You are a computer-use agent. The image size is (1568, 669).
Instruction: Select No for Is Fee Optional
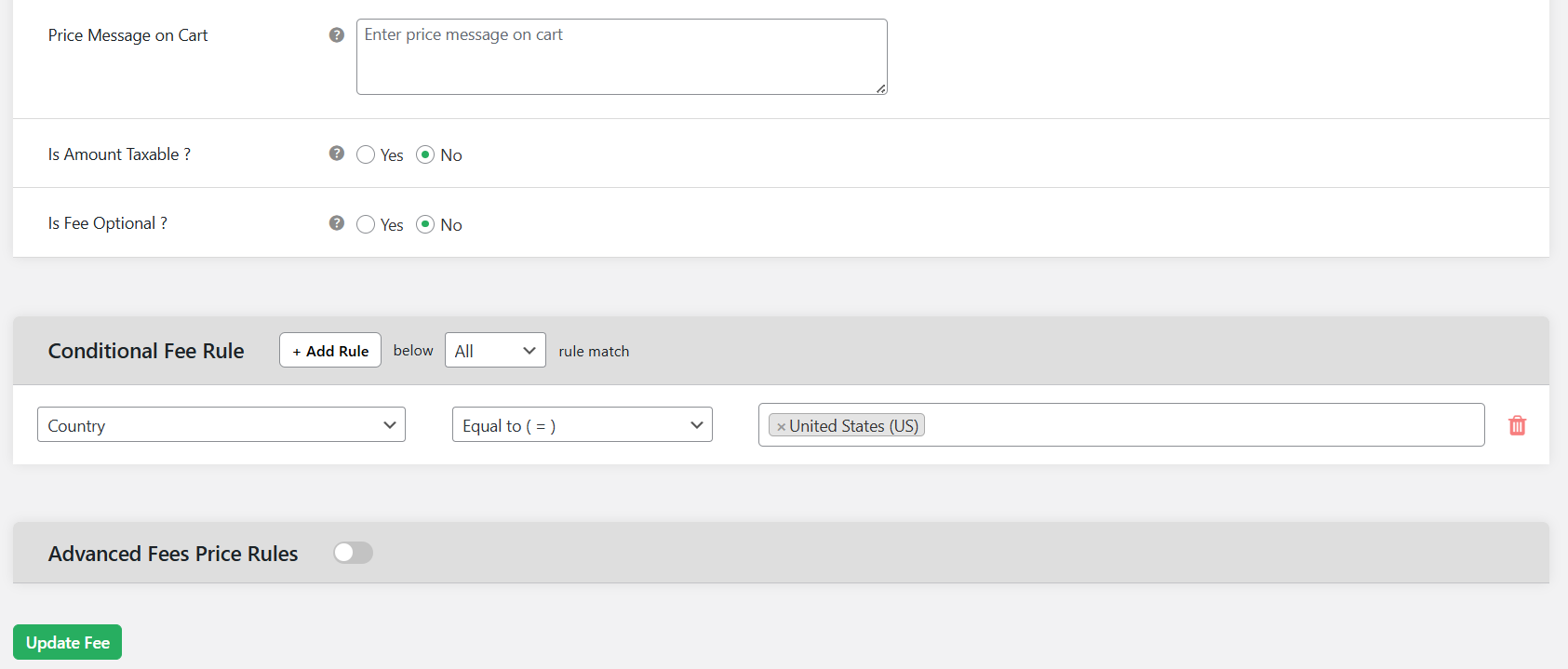[425, 224]
